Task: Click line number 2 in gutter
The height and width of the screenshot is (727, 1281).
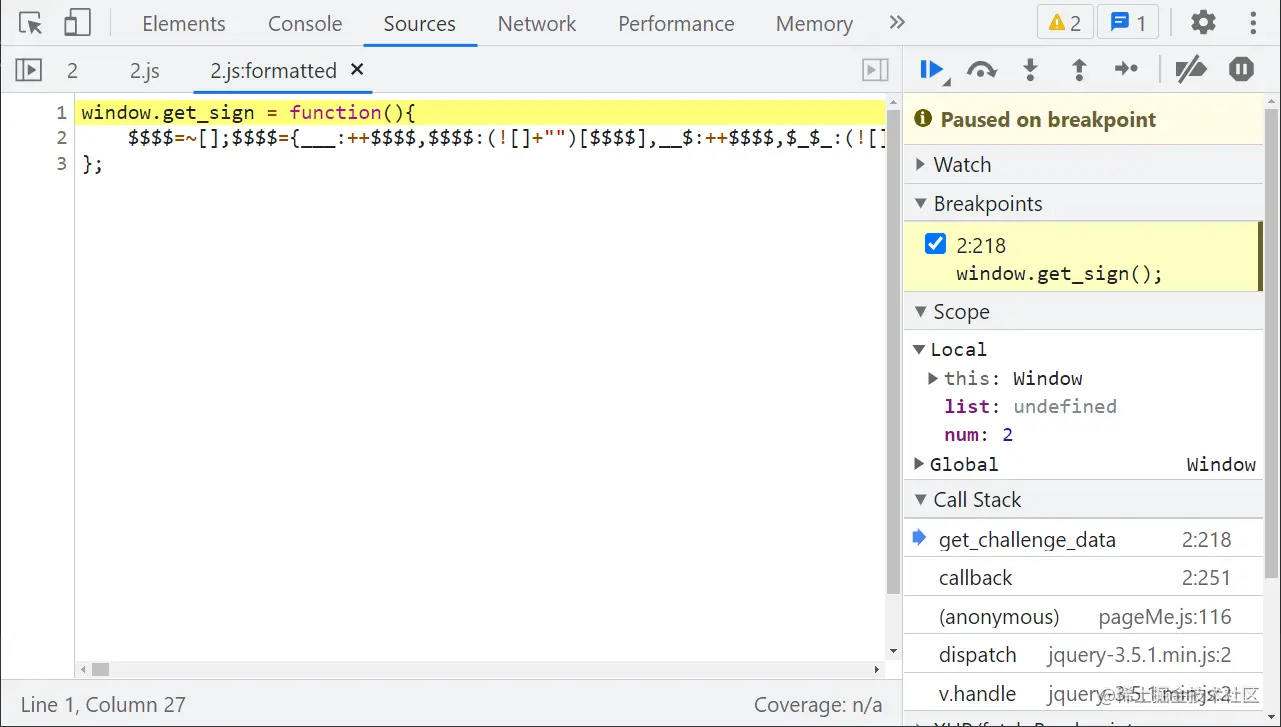Action: tap(61, 138)
